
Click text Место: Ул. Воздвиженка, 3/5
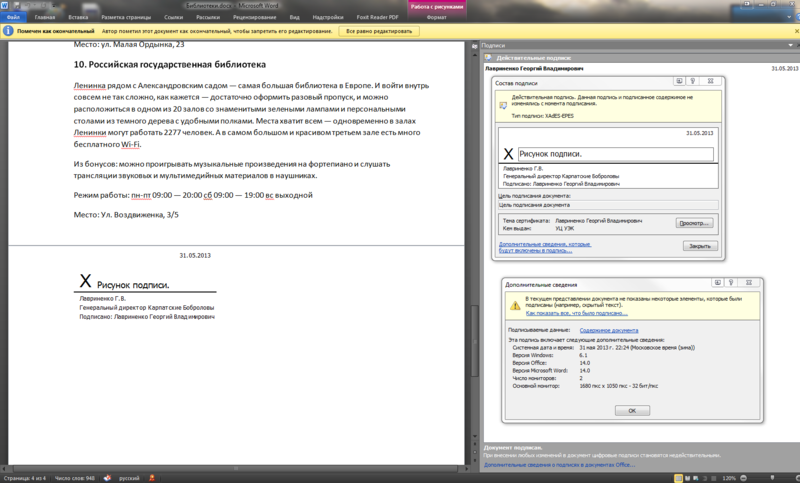tap(126, 215)
